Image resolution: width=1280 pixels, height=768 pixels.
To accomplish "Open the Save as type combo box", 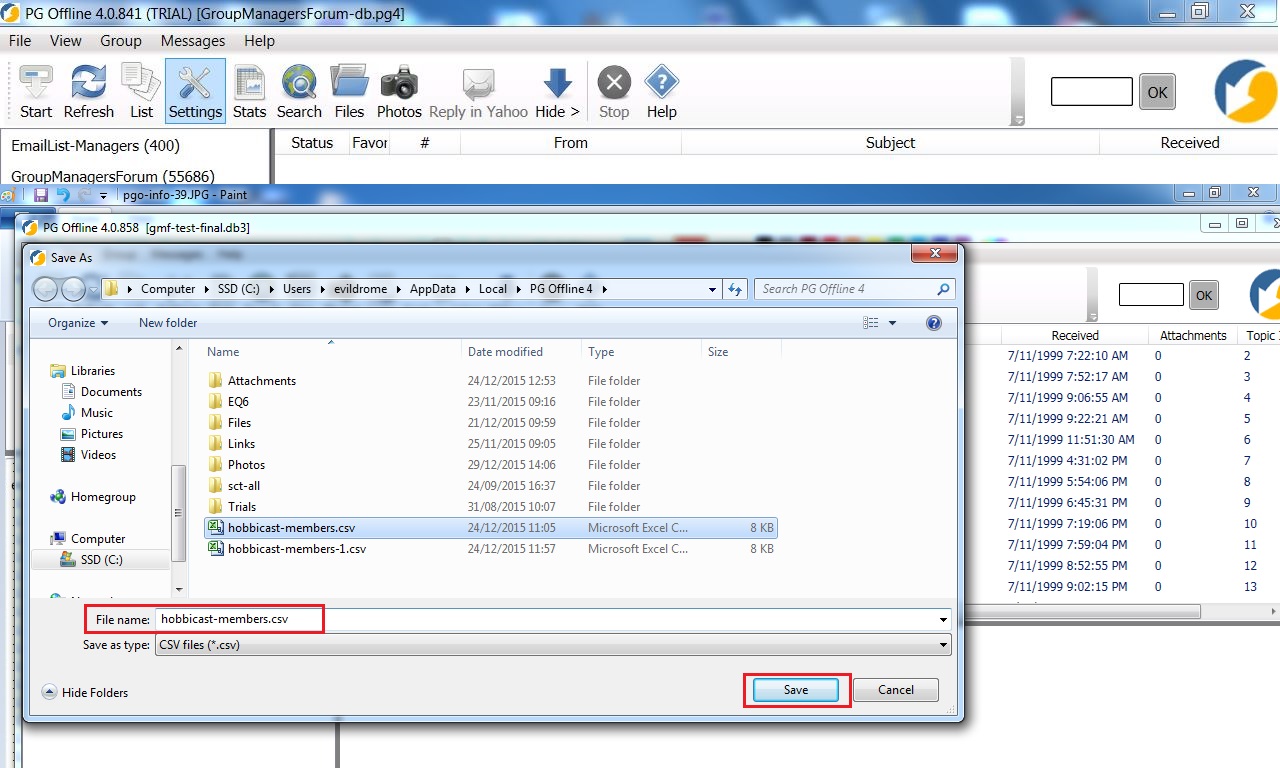I will [x=553, y=645].
